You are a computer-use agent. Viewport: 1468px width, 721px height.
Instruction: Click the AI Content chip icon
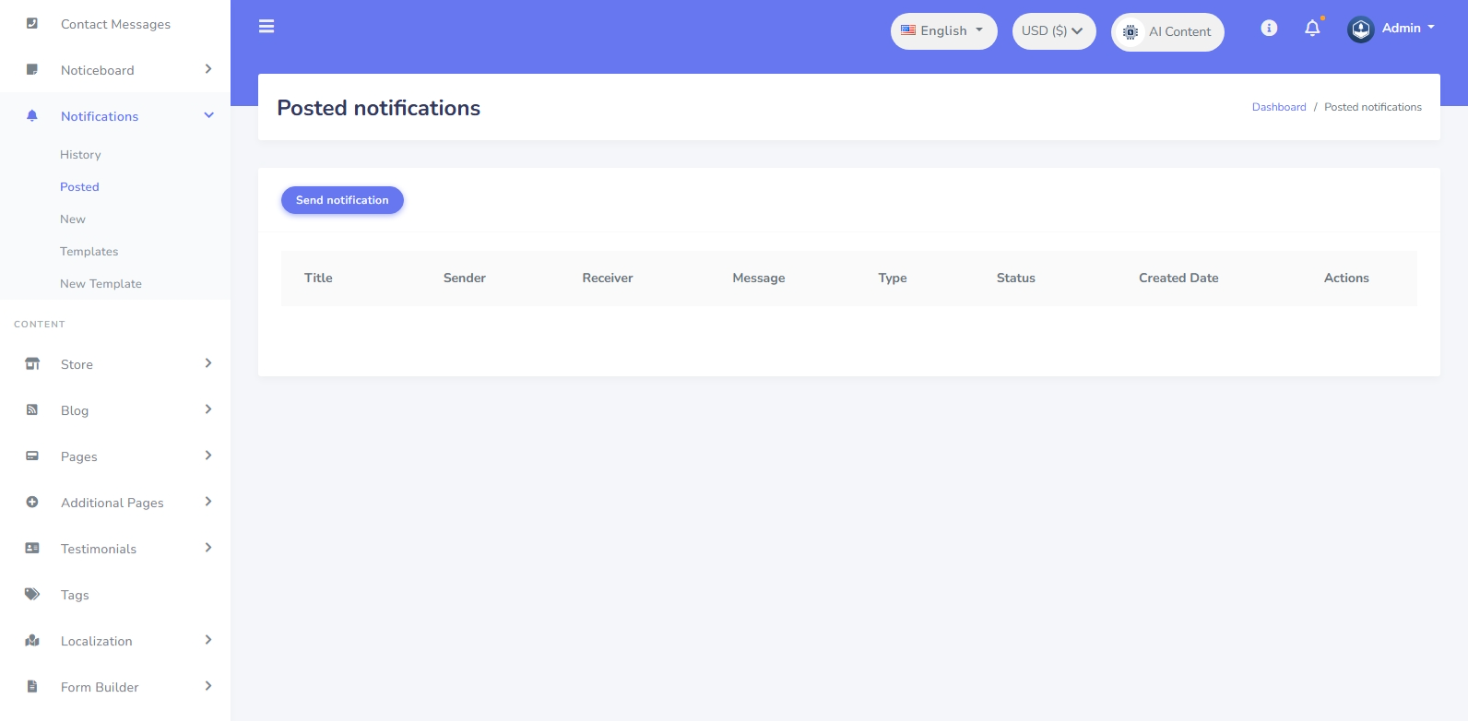coord(1130,32)
